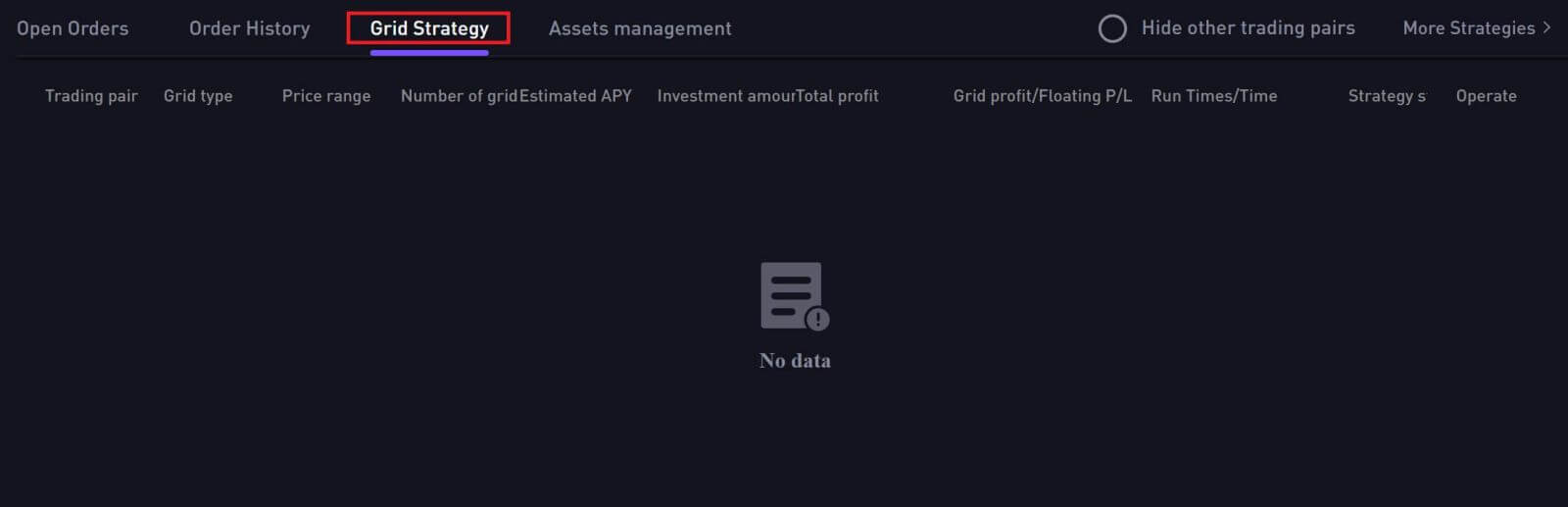Select the Grid Strategy tab
Image resolution: width=1568 pixels, height=507 pixels.
[429, 28]
